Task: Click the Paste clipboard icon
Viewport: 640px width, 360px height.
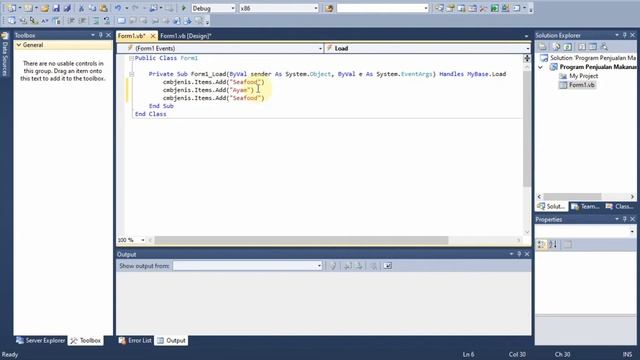Action: click(103, 8)
